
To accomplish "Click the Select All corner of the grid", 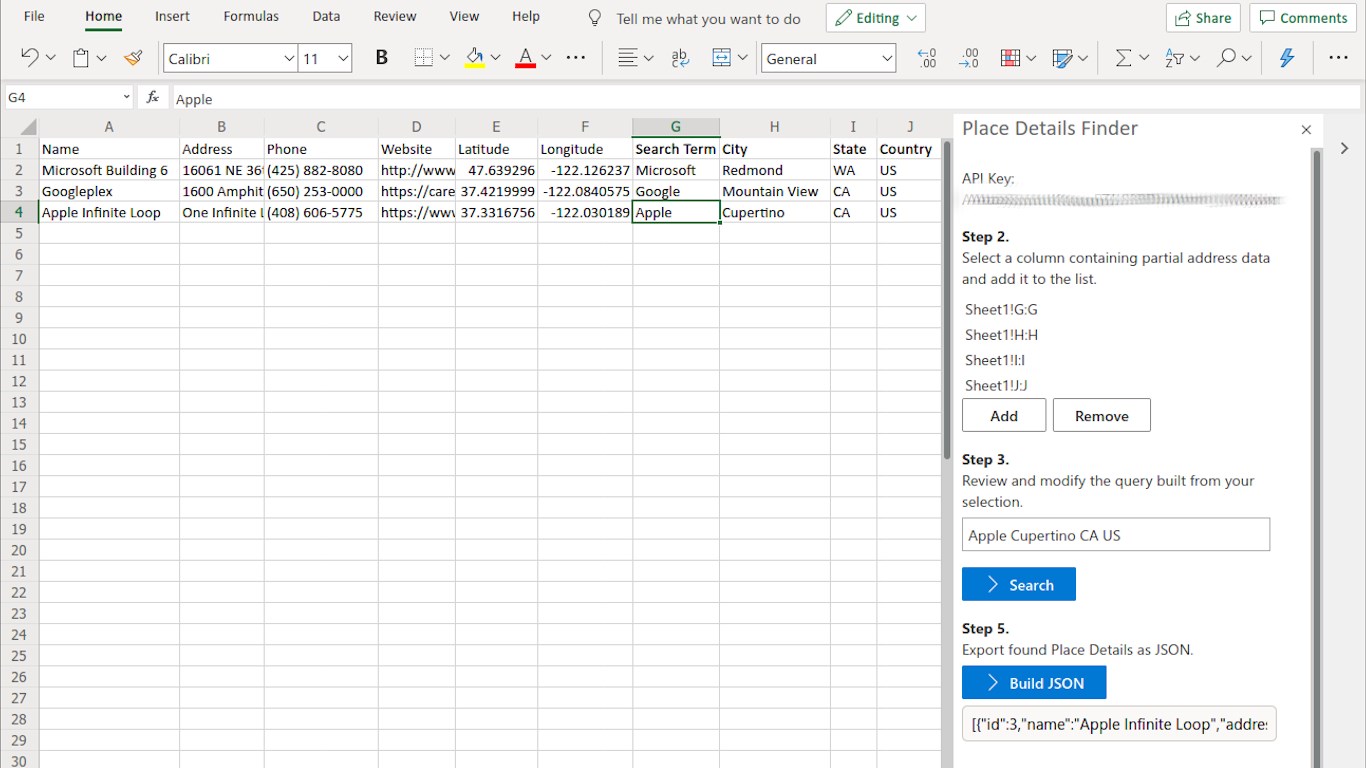I will point(19,127).
